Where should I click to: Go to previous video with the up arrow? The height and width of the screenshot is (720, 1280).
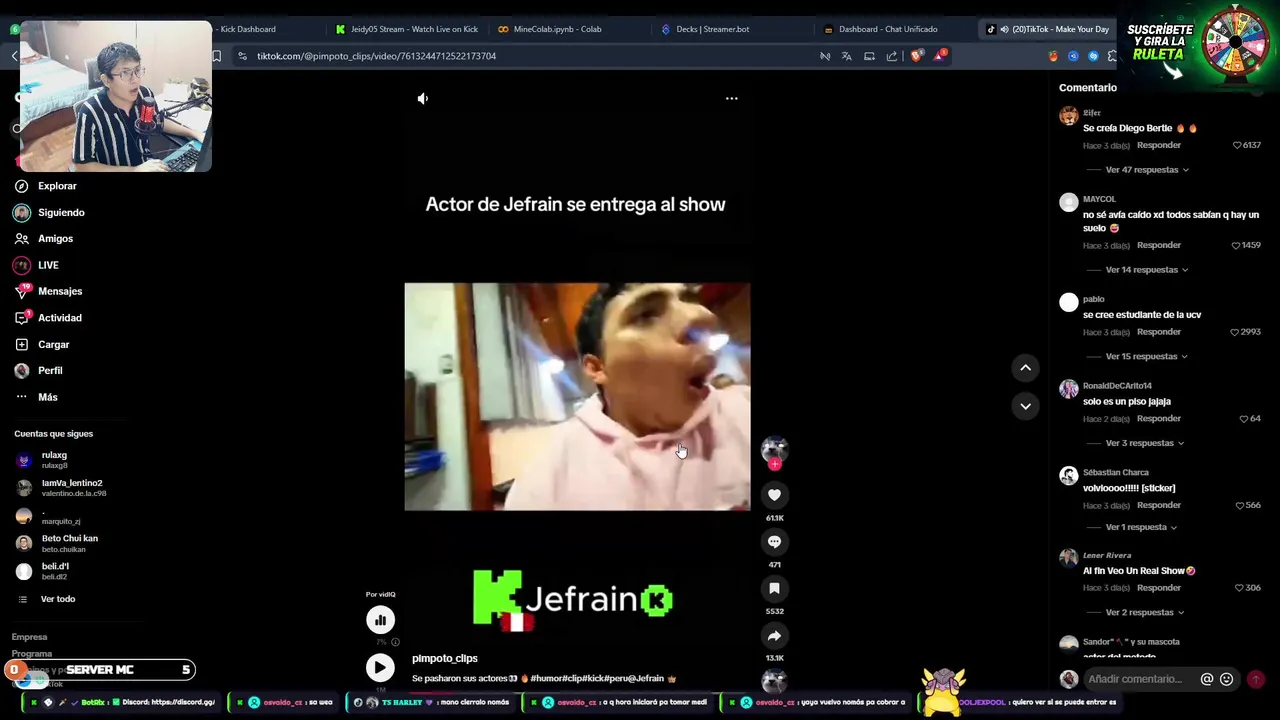coord(1025,368)
